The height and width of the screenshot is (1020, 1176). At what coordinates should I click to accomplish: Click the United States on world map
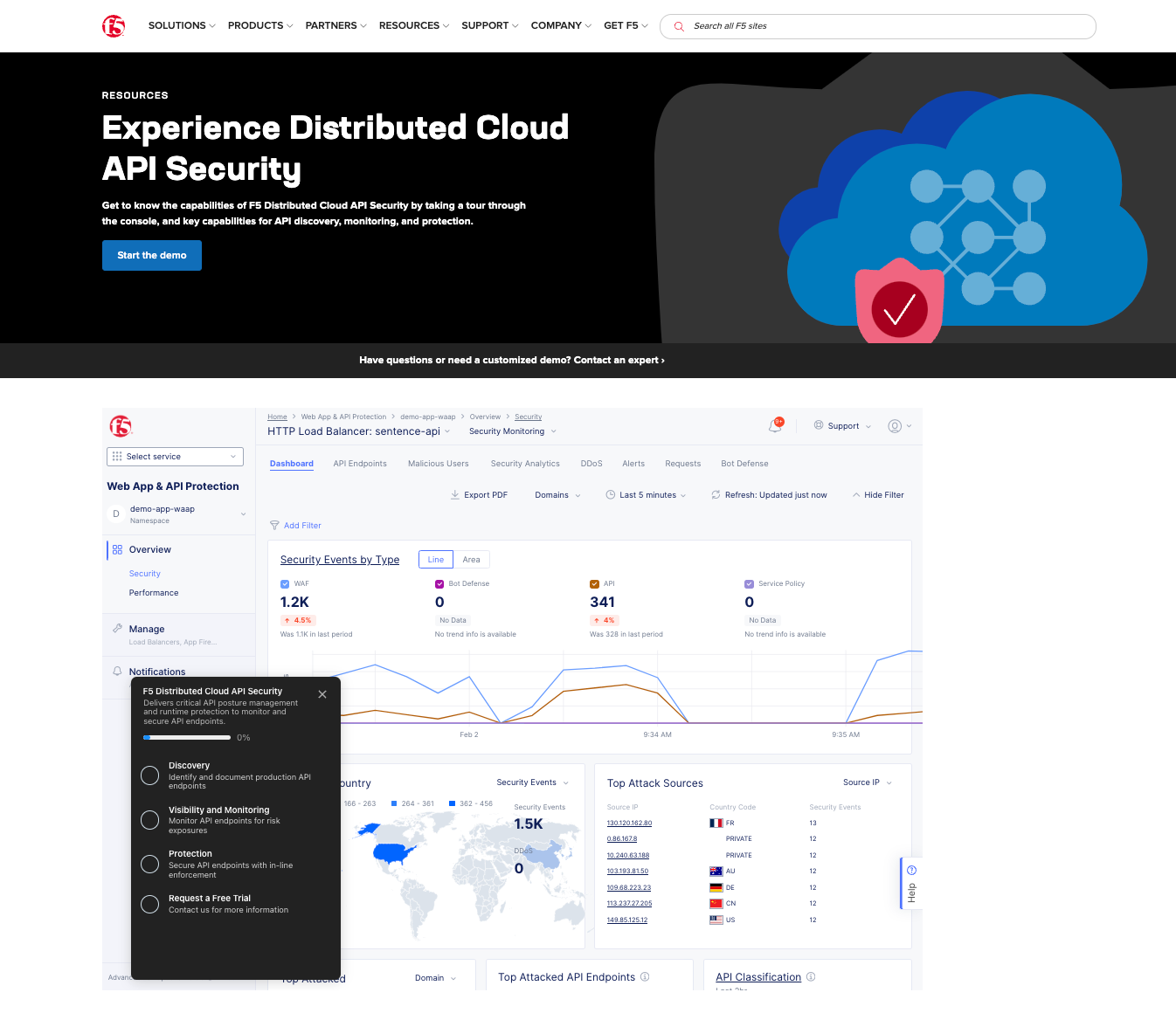tap(393, 851)
